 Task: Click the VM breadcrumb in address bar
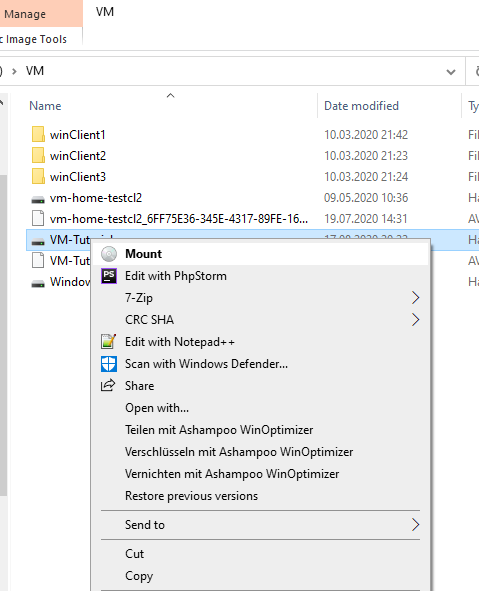pos(35,71)
